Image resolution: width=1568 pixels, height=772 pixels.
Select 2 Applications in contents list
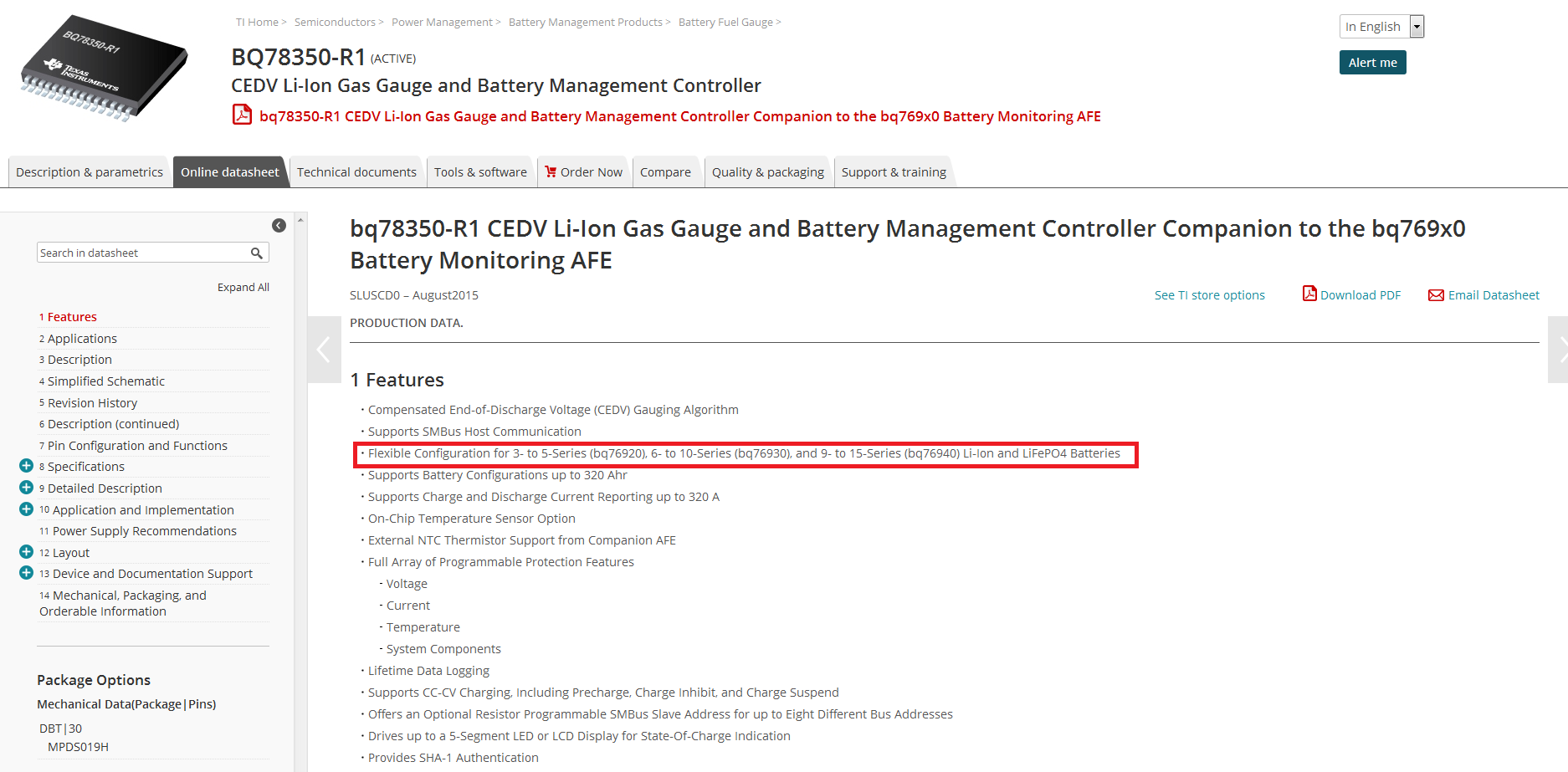78,339
